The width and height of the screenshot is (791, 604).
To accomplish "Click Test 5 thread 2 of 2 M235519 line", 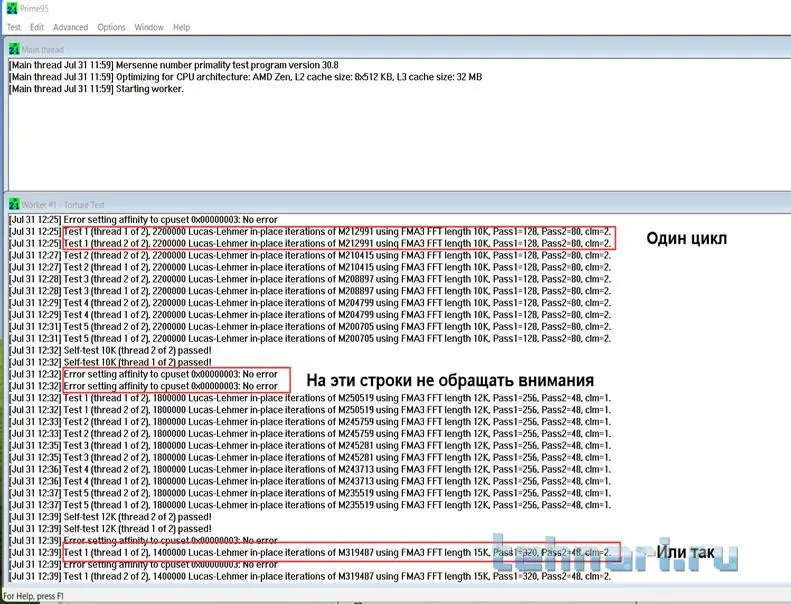I will tap(310, 493).
